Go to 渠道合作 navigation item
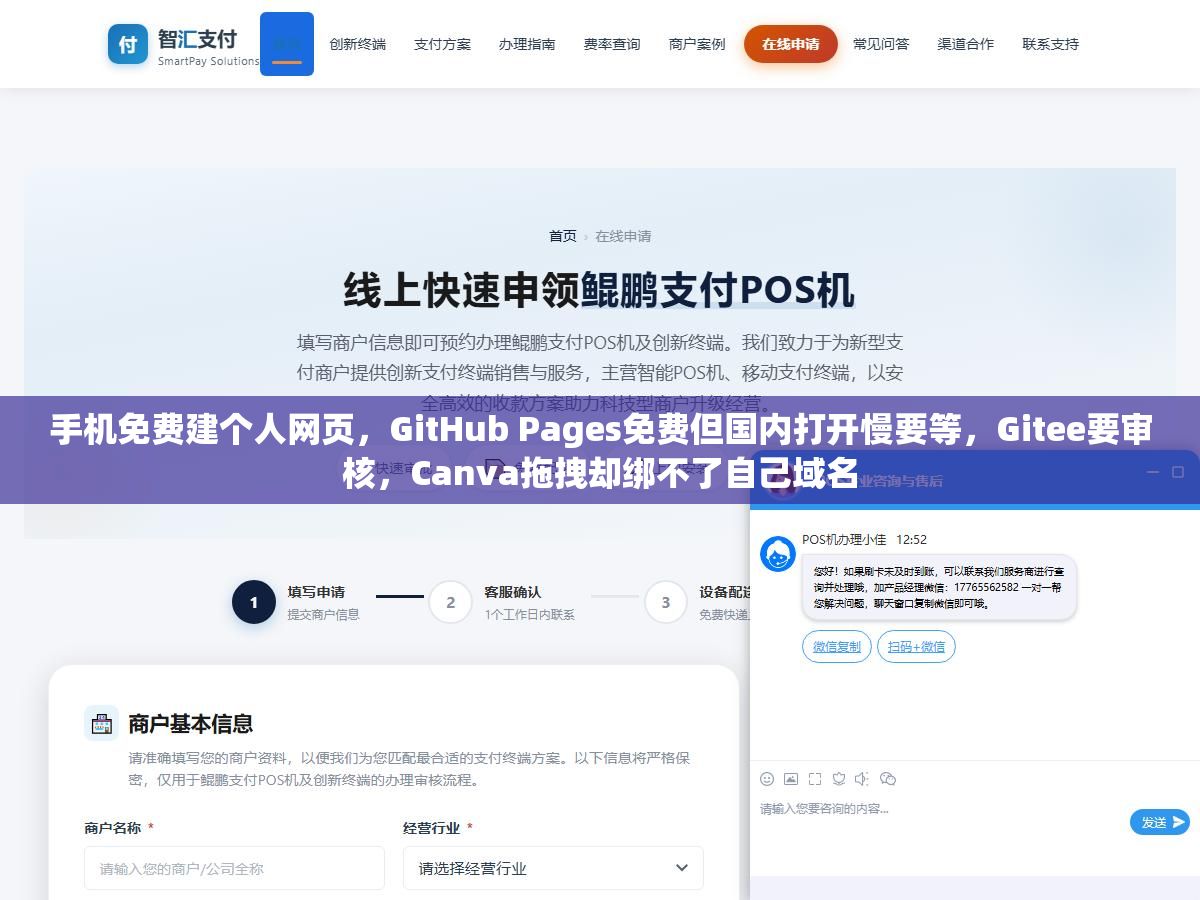The height and width of the screenshot is (900, 1200). (x=966, y=44)
